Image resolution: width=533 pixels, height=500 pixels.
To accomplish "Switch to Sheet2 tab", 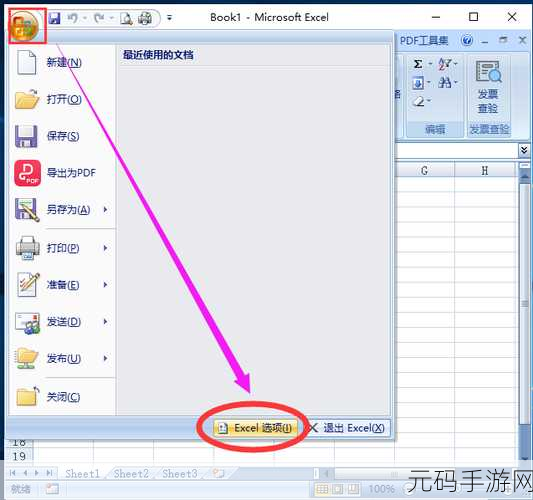I will click(x=131, y=473).
